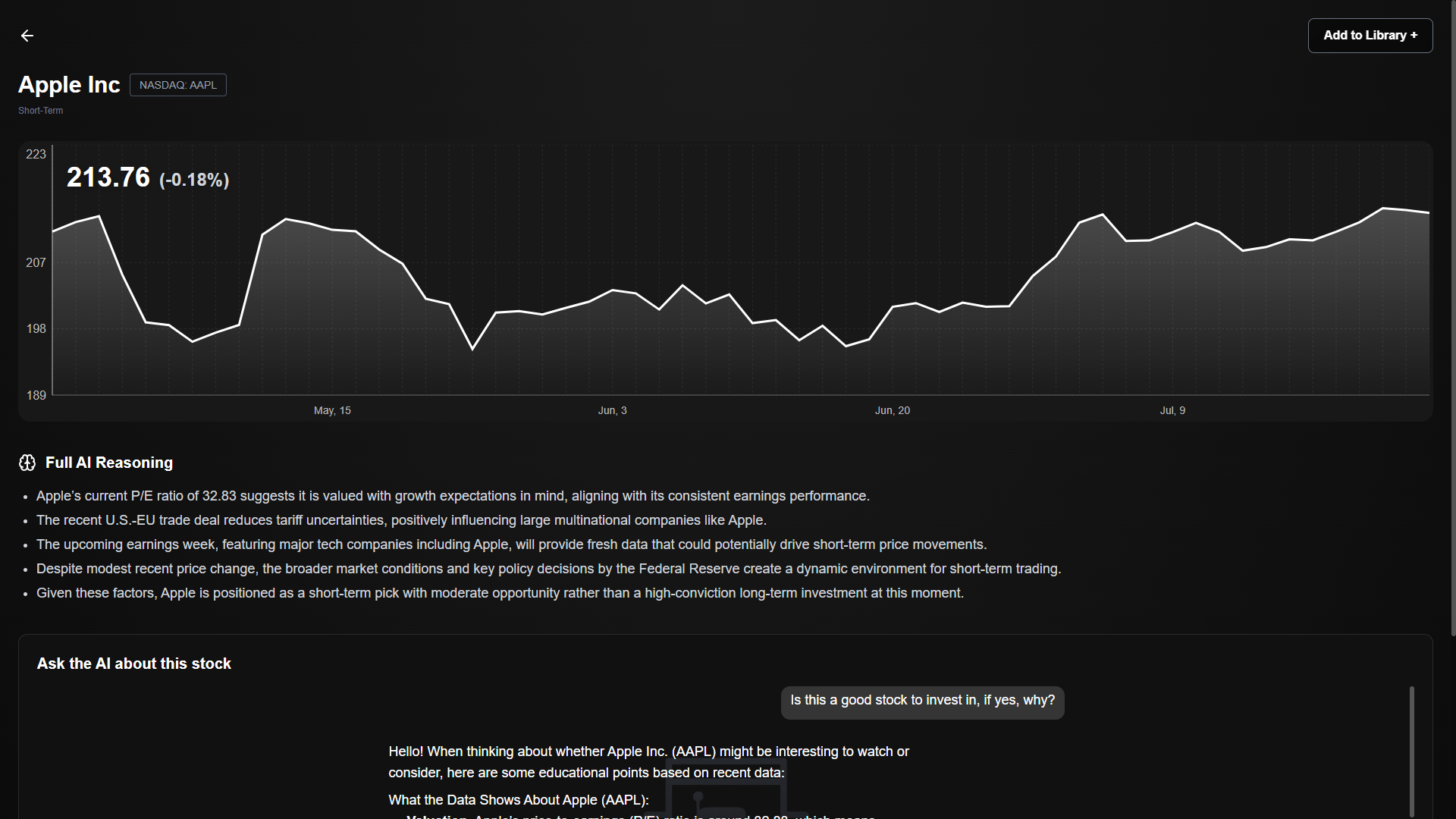Click the bullet about short-term pick positioning
1456x819 pixels.
point(500,593)
